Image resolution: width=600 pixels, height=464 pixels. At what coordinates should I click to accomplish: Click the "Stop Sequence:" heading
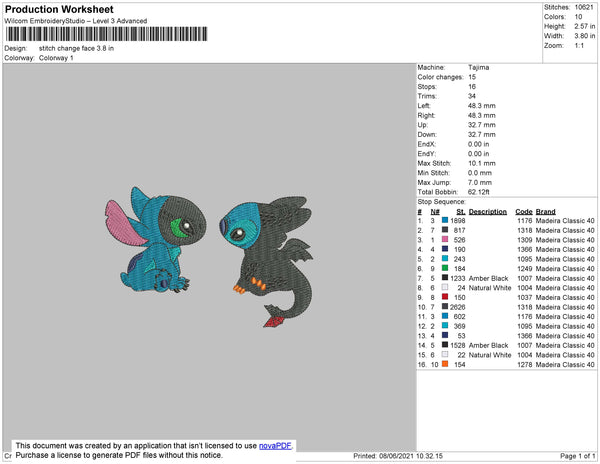pyautogui.click(x=442, y=202)
